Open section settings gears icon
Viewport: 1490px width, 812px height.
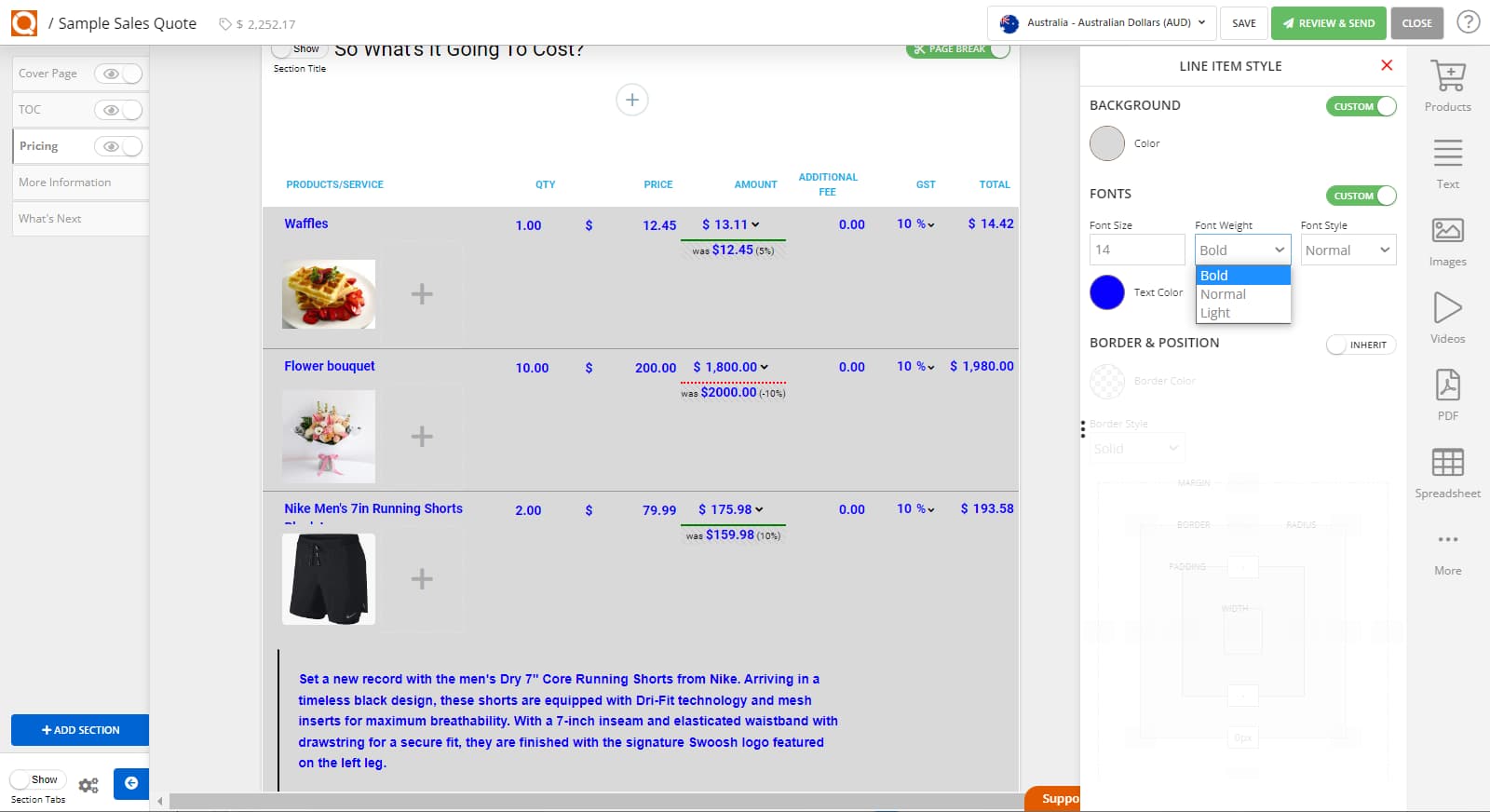tap(88, 785)
